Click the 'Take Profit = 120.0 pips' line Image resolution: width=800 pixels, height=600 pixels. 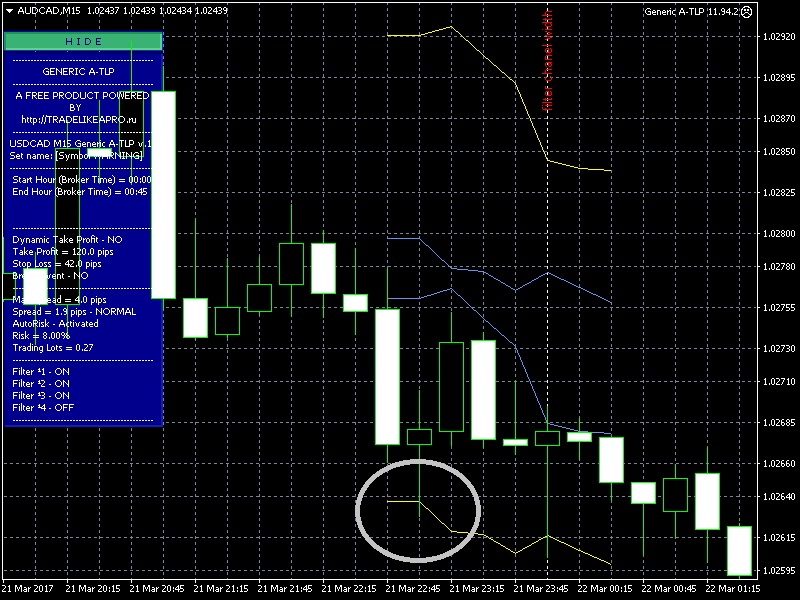coord(63,252)
